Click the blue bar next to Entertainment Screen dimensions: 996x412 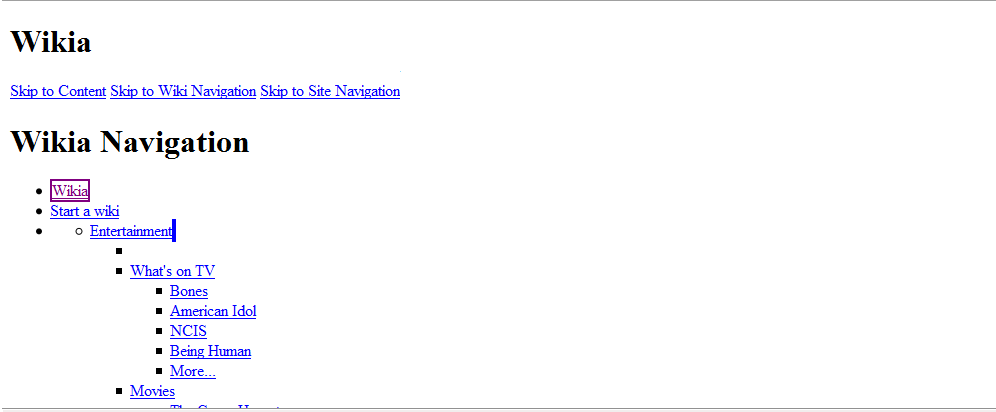174,230
